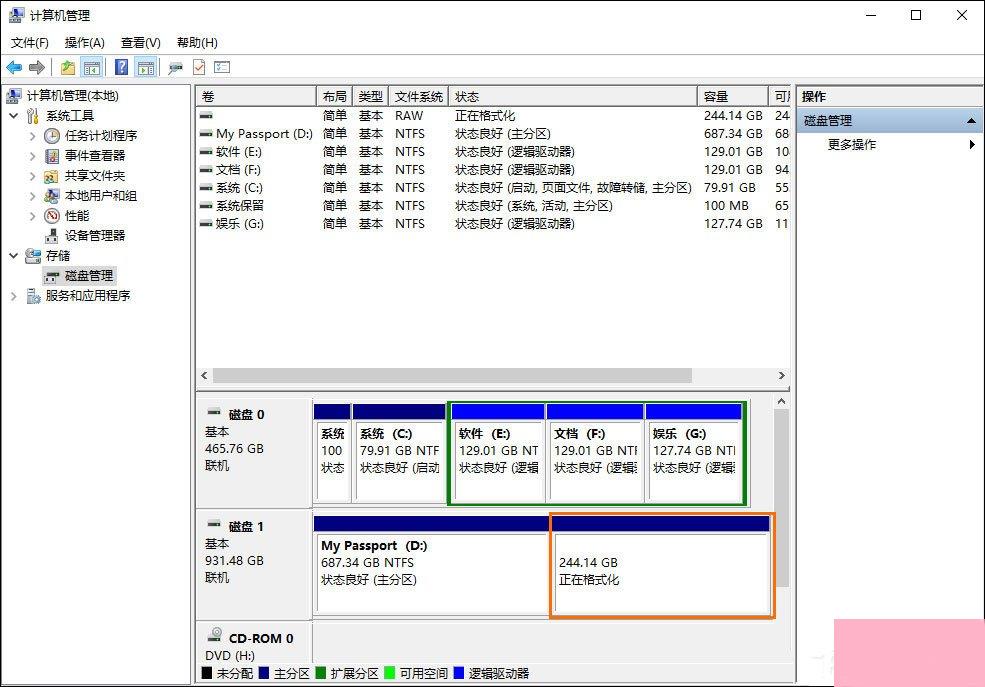Collapse the 系统工具 tree node
The image size is (985, 687).
[x=14, y=116]
